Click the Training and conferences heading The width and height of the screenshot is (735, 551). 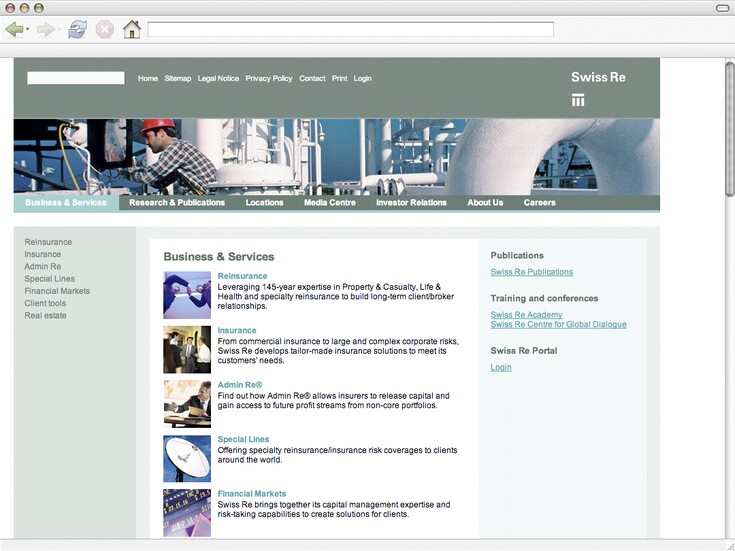(x=544, y=298)
